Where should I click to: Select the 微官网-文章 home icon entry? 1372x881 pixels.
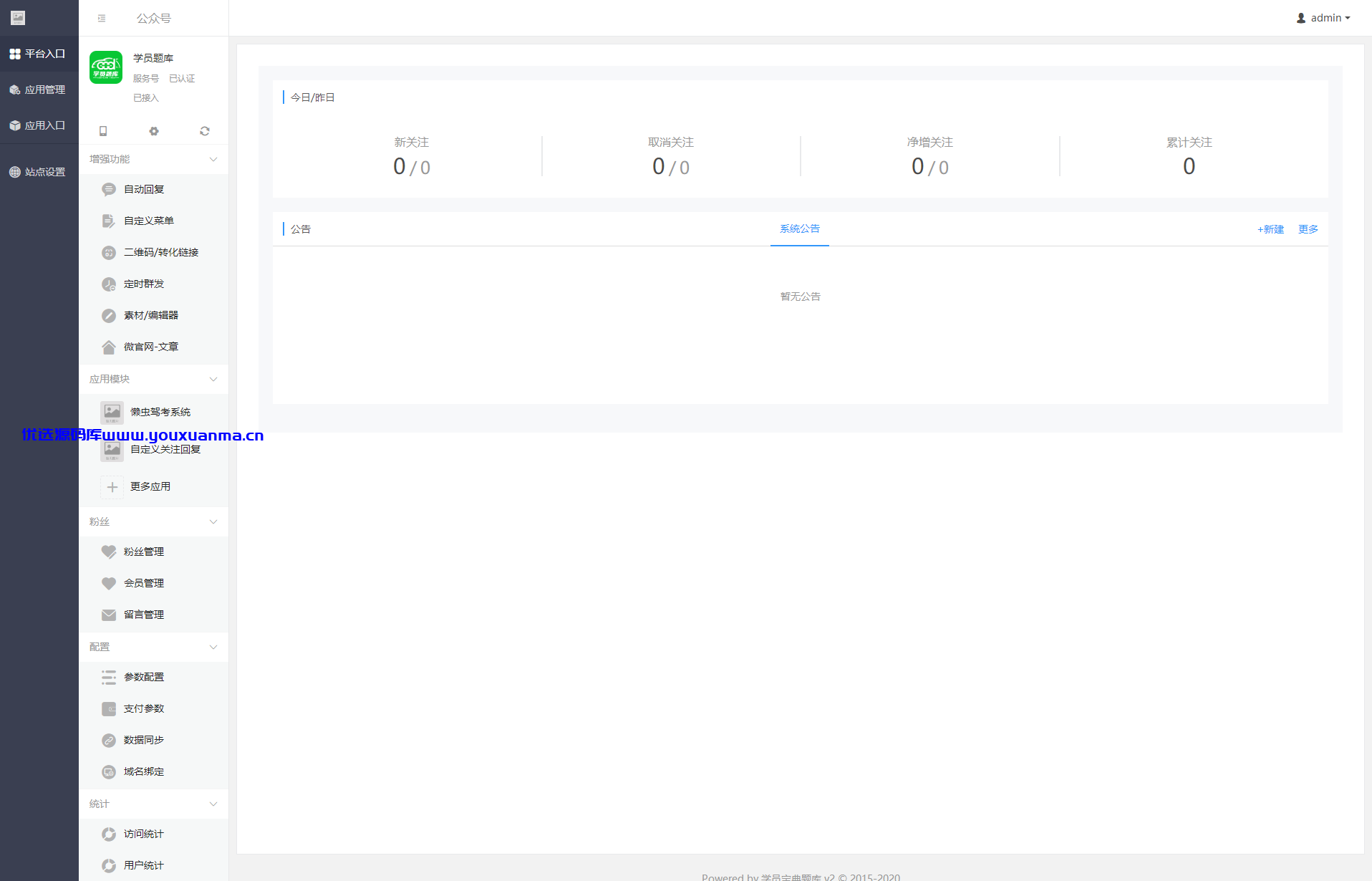tap(153, 347)
